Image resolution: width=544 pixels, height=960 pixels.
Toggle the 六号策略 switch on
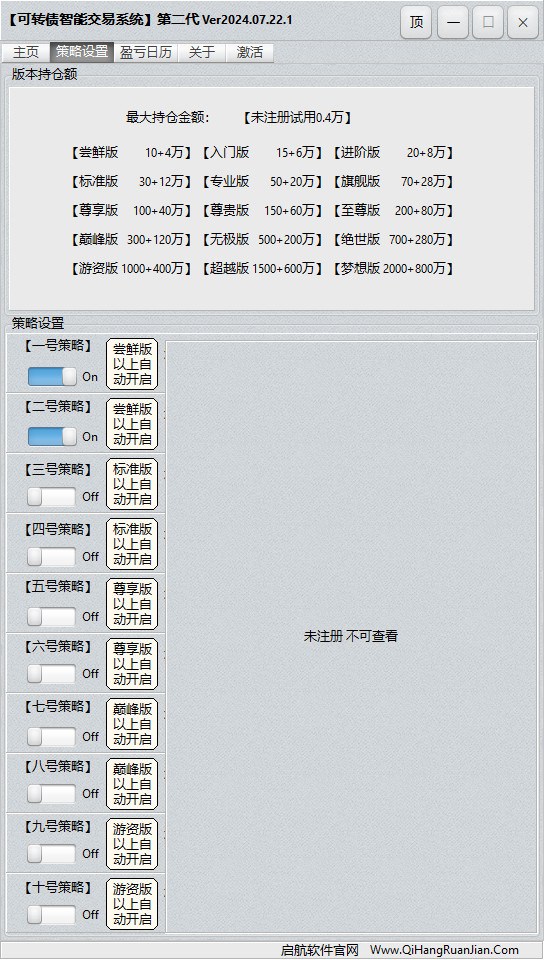coord(51,673)
